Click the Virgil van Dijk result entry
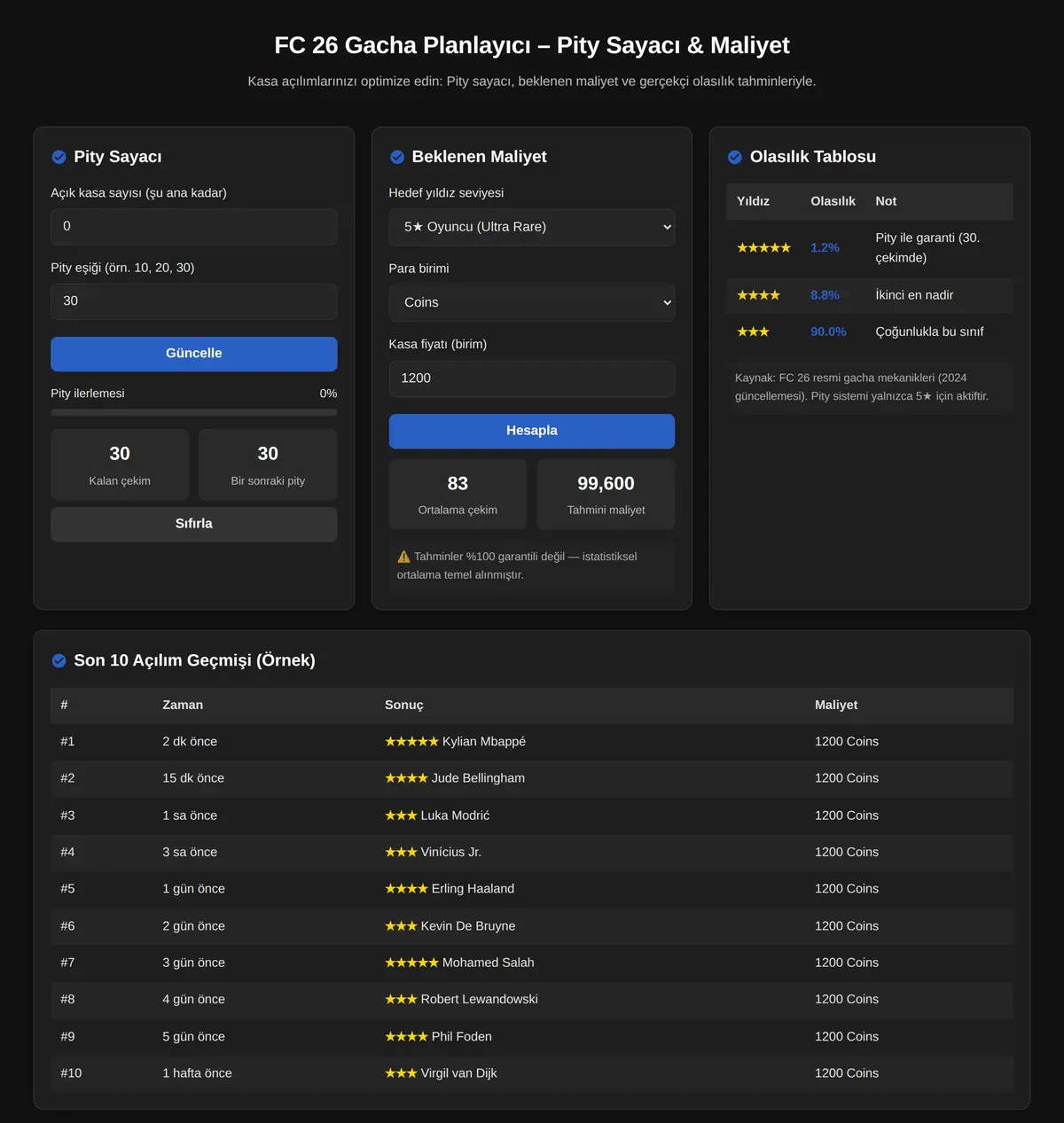The height and width of the screenshot is (1123, 1064). pos(441,1073)
